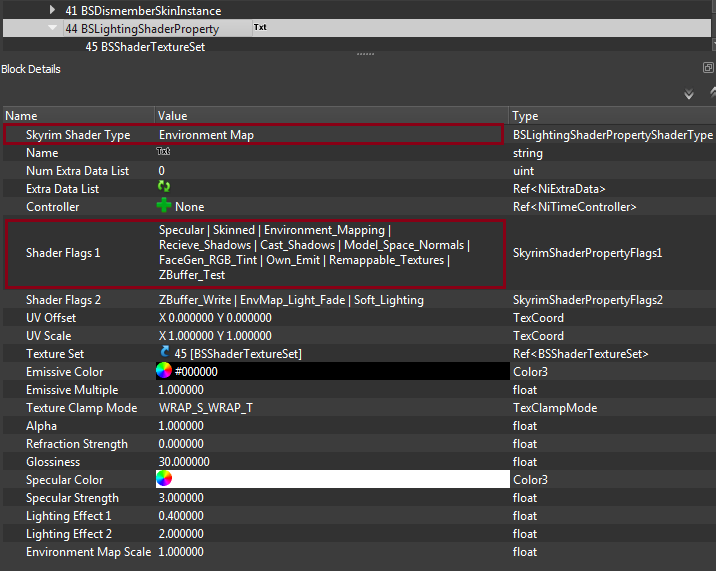The width and height of the screenshot is (716, 571).
Task: Click the TexClampMode type cell
Action: coord(555,408)
